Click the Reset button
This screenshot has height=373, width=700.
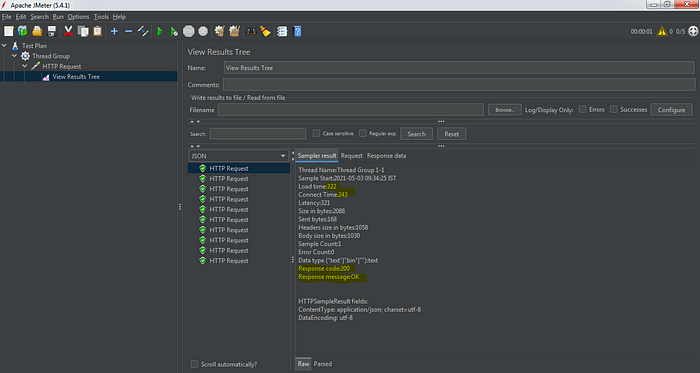[452, 134]
